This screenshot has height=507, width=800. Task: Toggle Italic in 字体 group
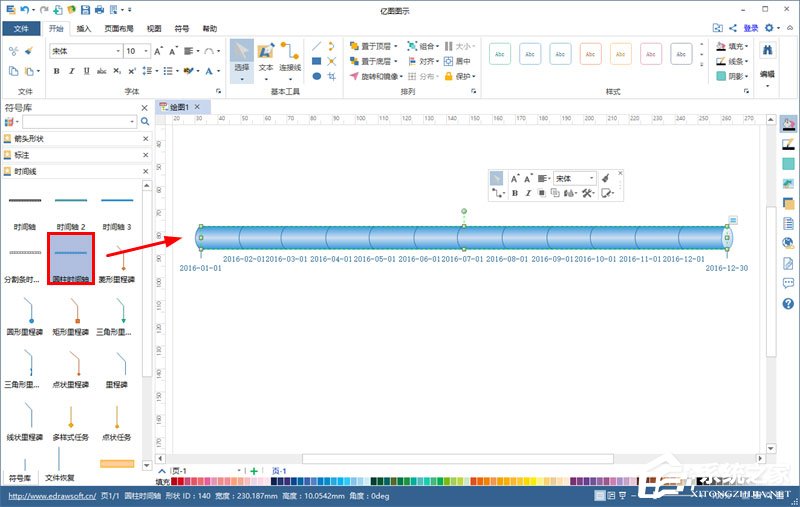[71, 71]
